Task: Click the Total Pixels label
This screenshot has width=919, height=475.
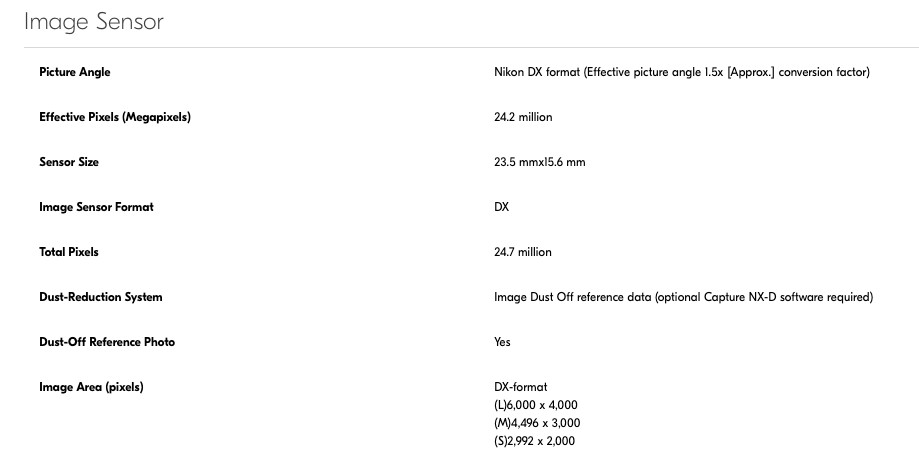Action: (69, 252)
